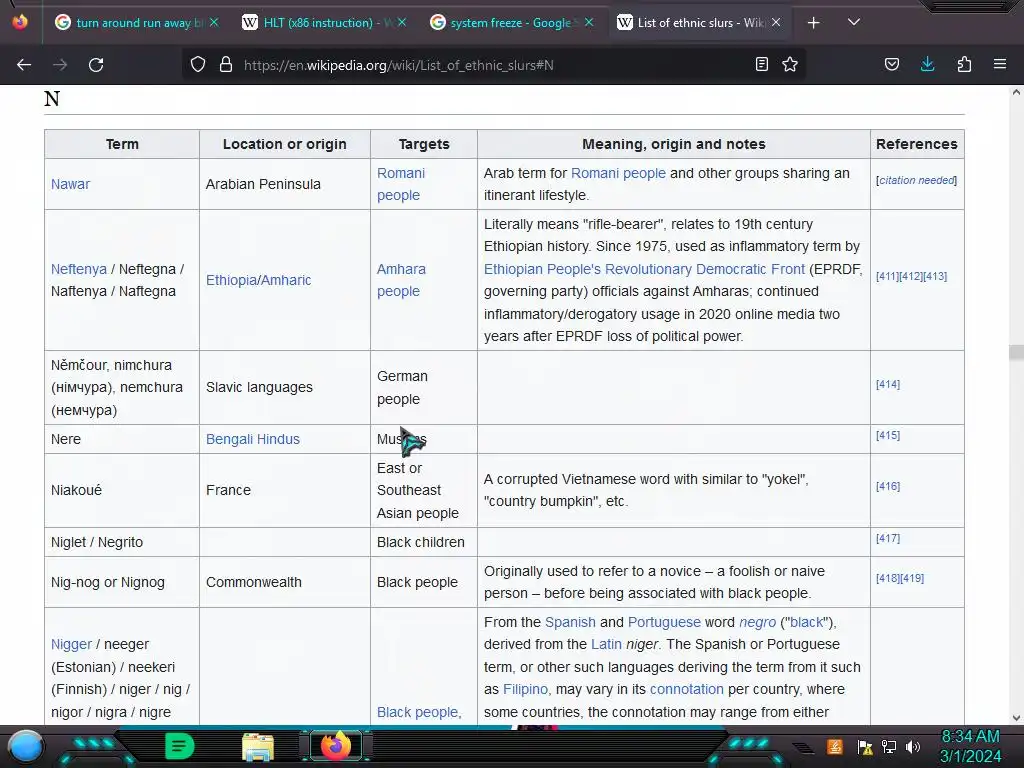Image resolution: width=1024 pixels, height=768 pixels.
Task: Jump to reference [418]
Action: click(888, 578)
